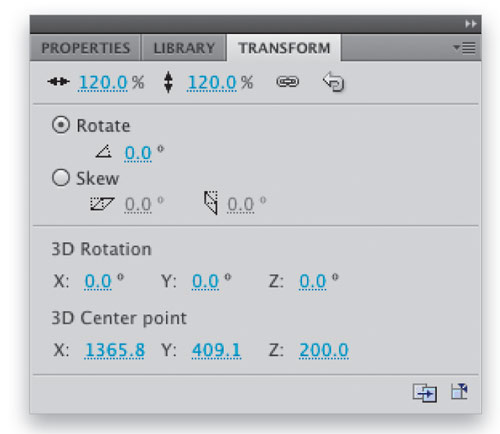This screenshot has height=434, width=500.
Task: Click the 3D Rotation X value
Action: (x=98, y=281)
